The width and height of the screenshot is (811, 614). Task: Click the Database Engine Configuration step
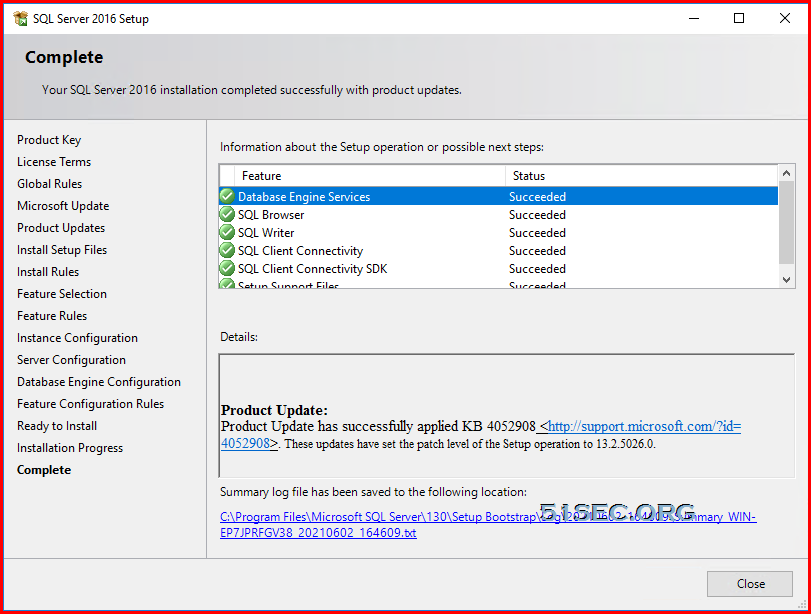[99, 382]
